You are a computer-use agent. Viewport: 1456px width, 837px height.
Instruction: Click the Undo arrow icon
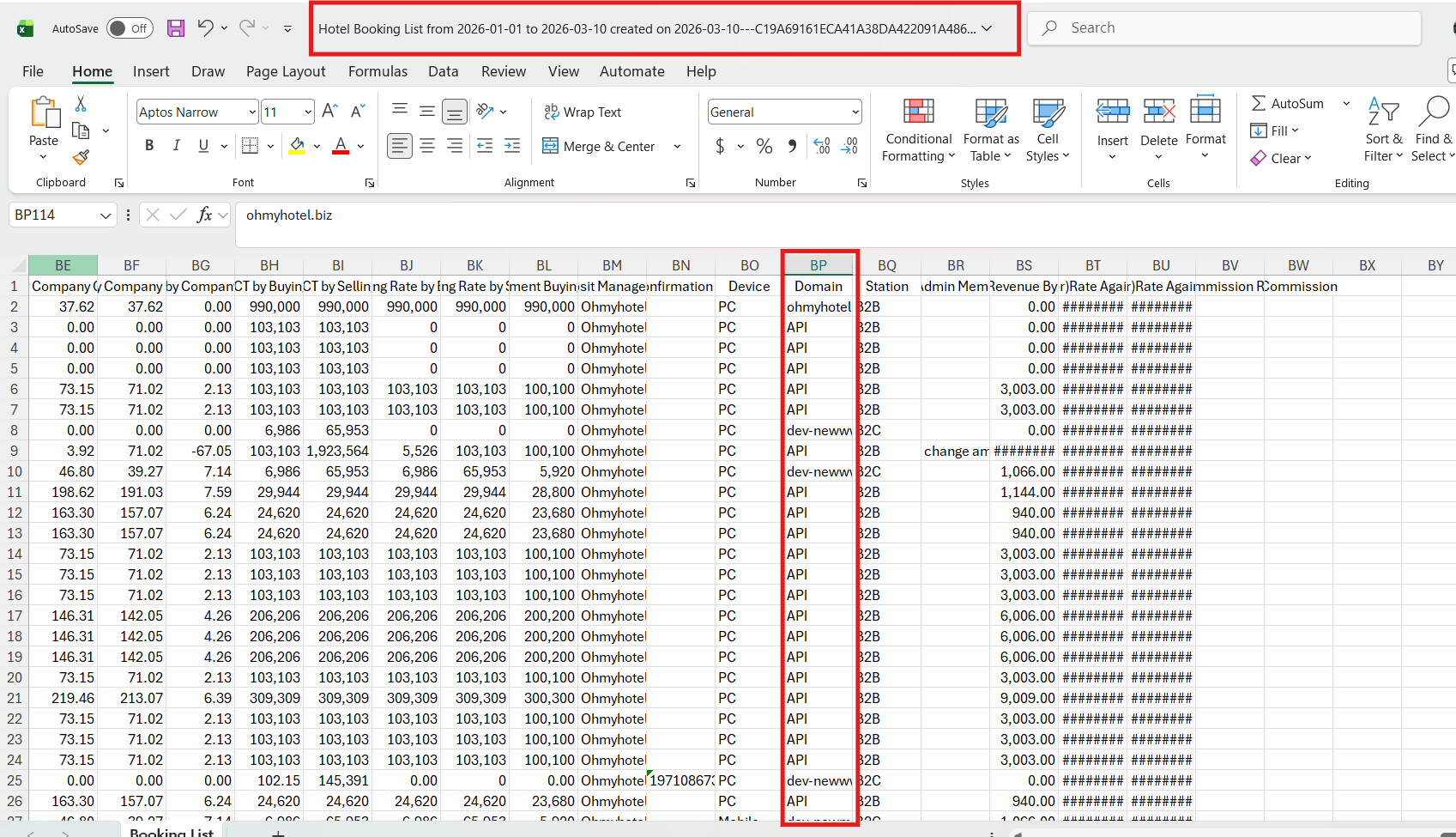[205, 28]
